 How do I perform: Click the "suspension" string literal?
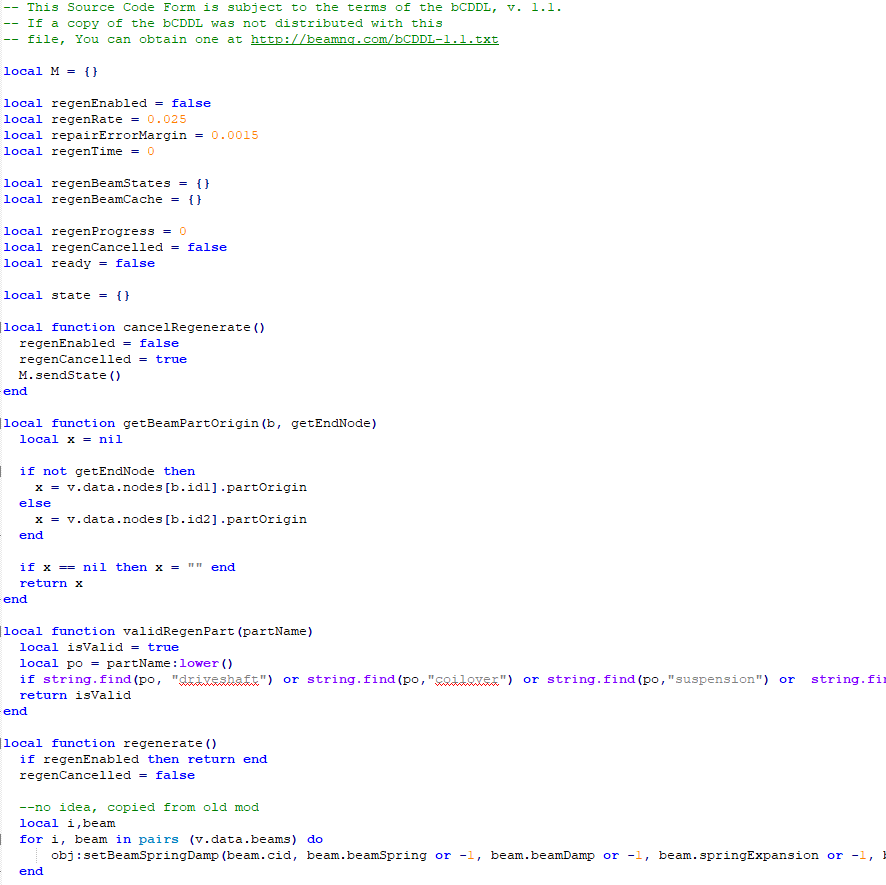coord(715,680)
